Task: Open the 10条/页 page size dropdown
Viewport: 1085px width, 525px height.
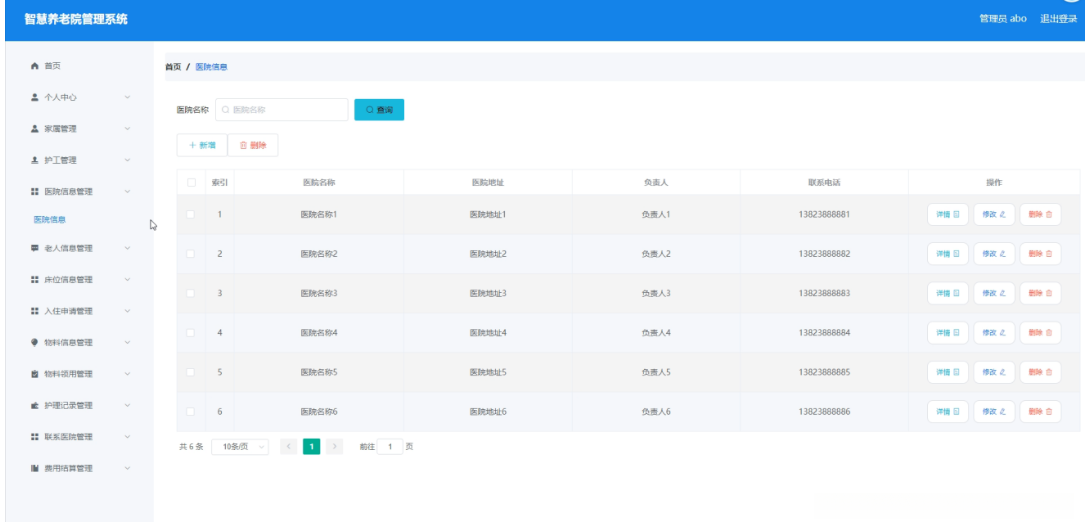Action: point(240,447)
